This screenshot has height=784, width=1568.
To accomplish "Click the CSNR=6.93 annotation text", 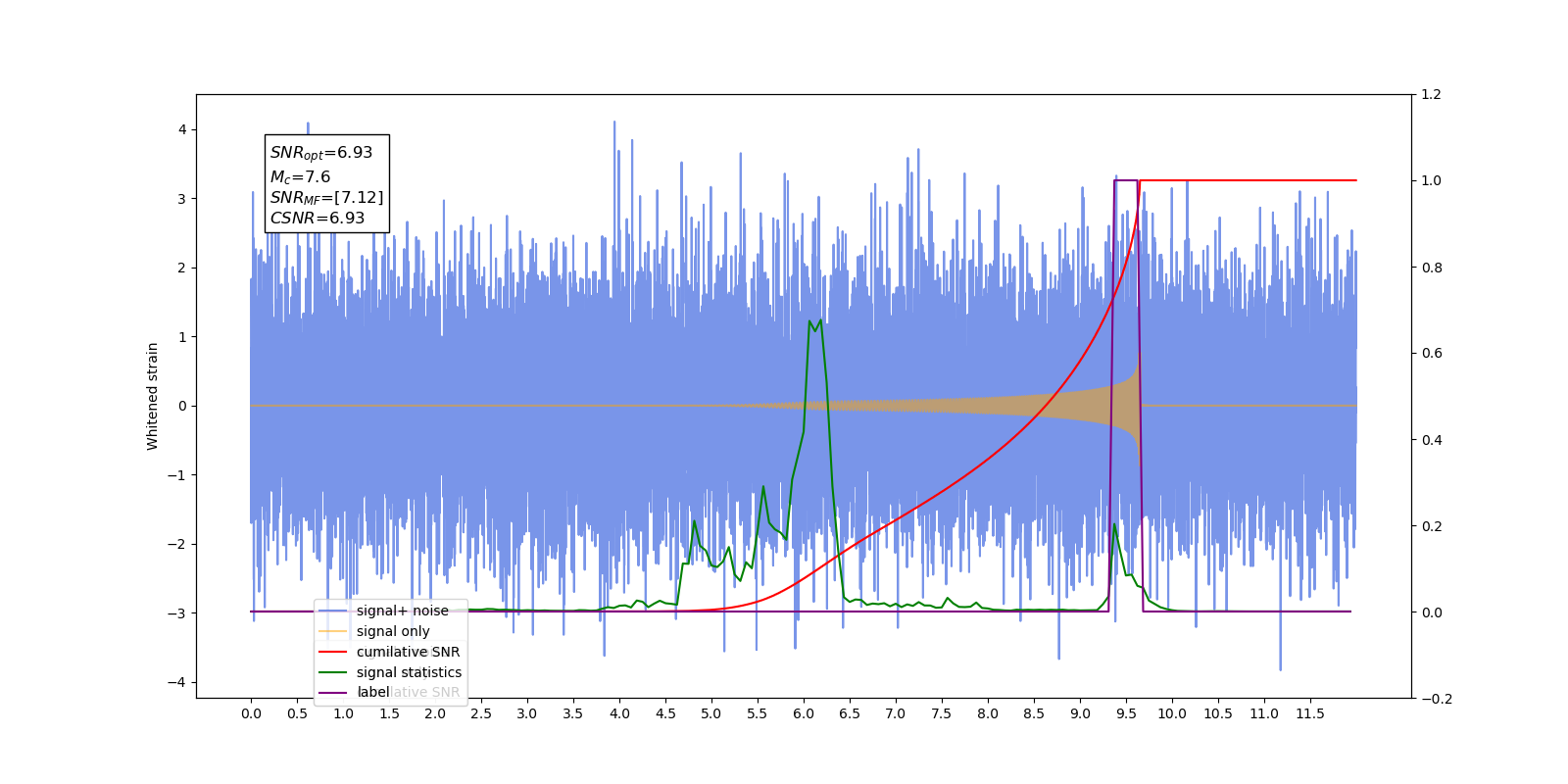I will (x=318, y=219).
